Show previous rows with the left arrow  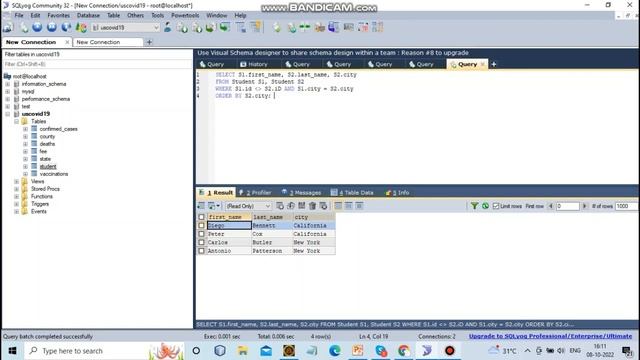pyautogui.click(x=551, y=206)
